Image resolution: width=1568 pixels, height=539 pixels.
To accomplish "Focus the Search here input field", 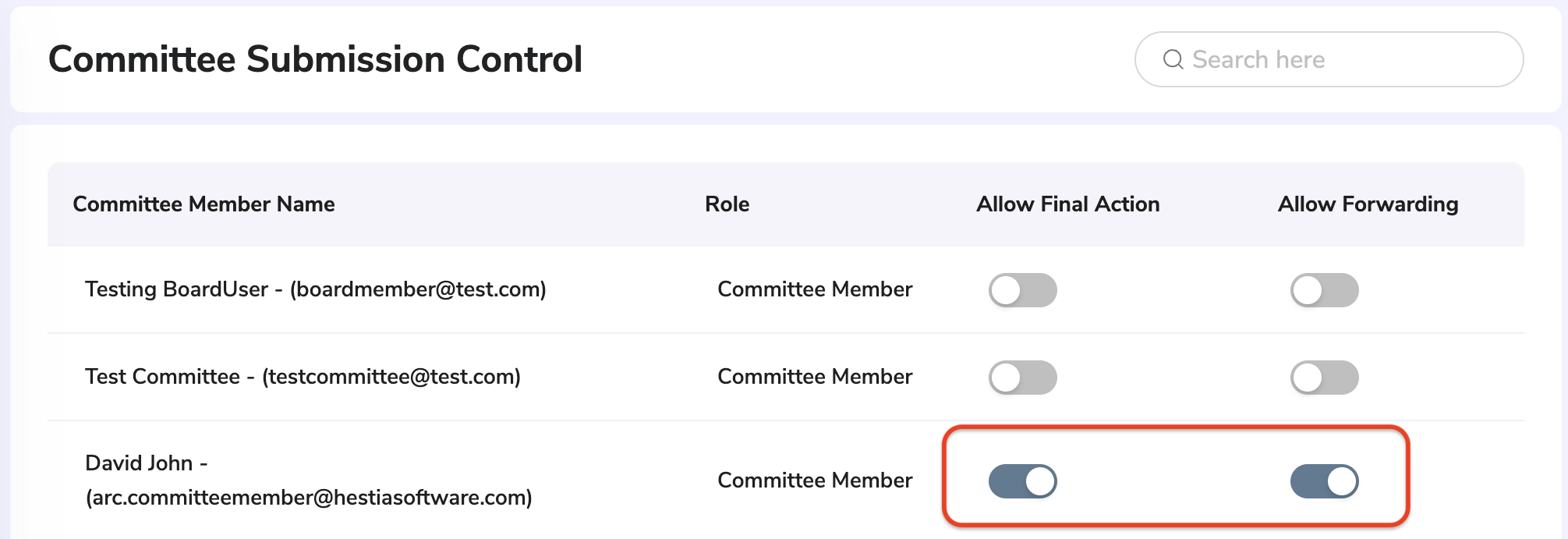I will 1329,59.
